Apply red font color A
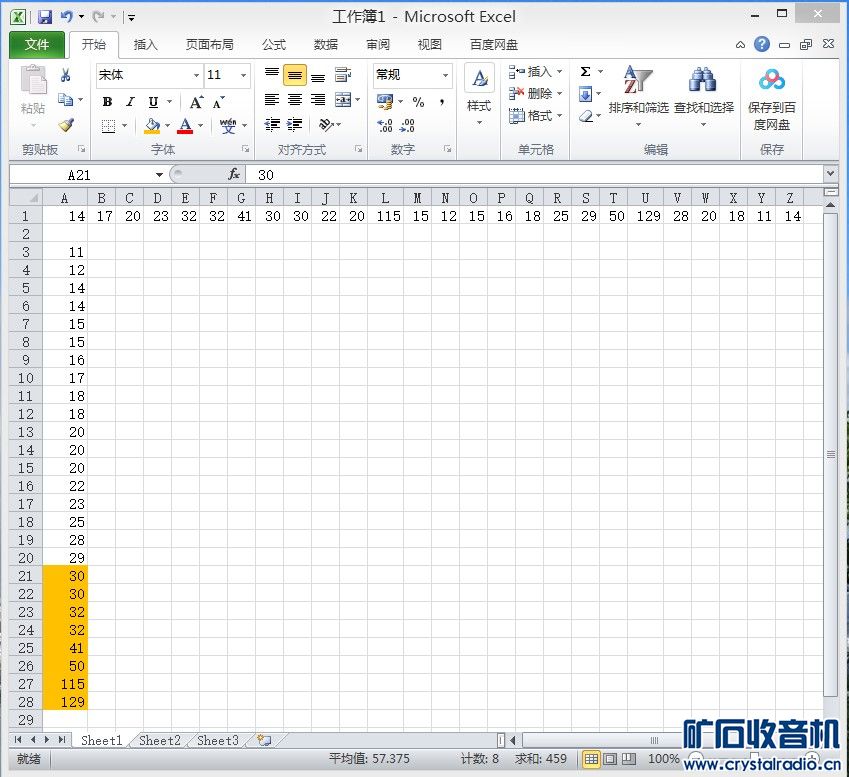Screen dimensions: 849x777 pyautogui.click(x=185, y=126)
